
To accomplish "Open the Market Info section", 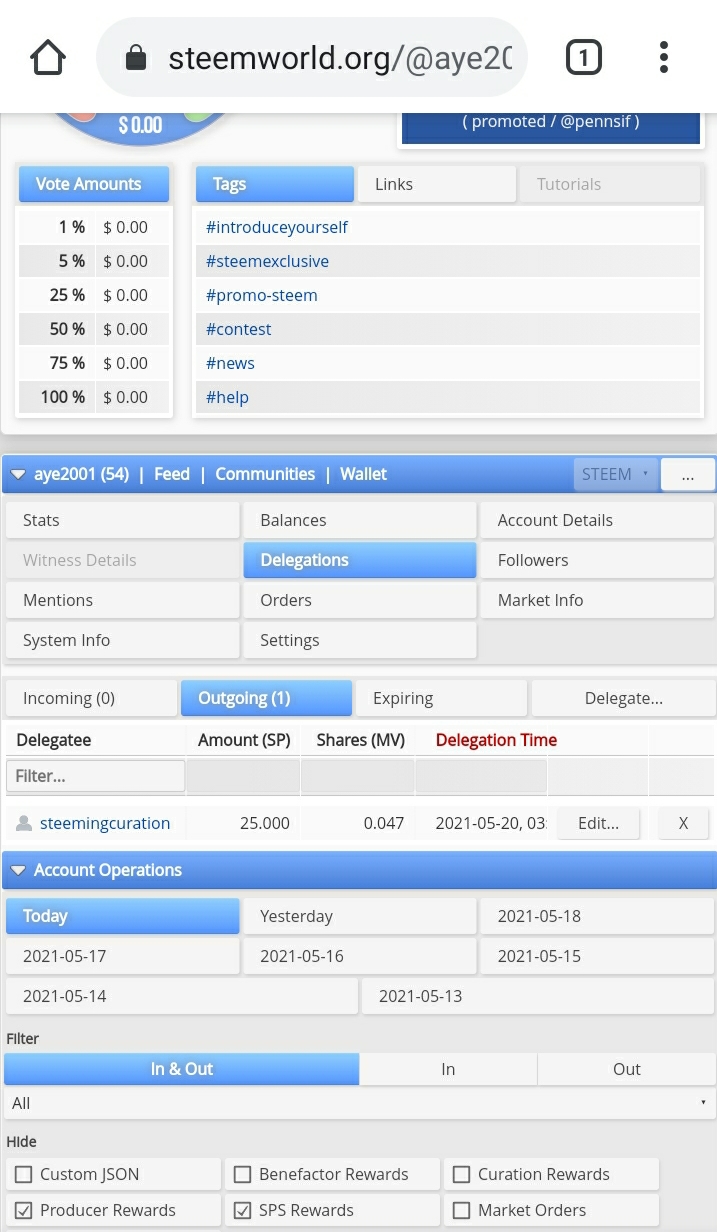I will [x=597, y=600].
